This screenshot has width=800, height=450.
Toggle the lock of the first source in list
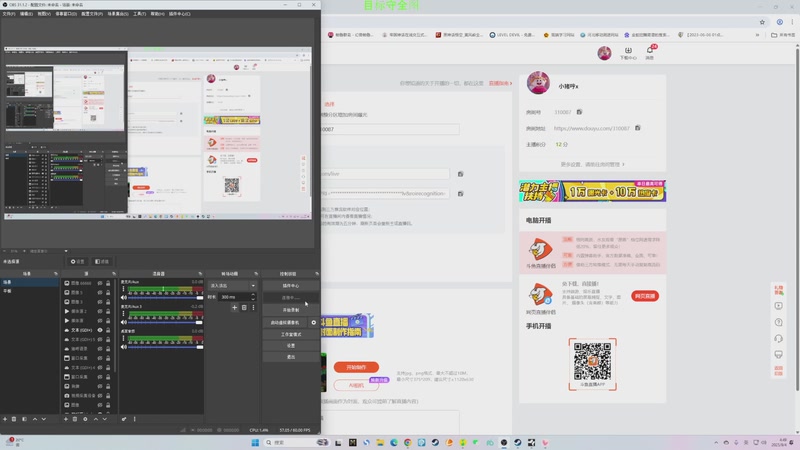(108, 283)
